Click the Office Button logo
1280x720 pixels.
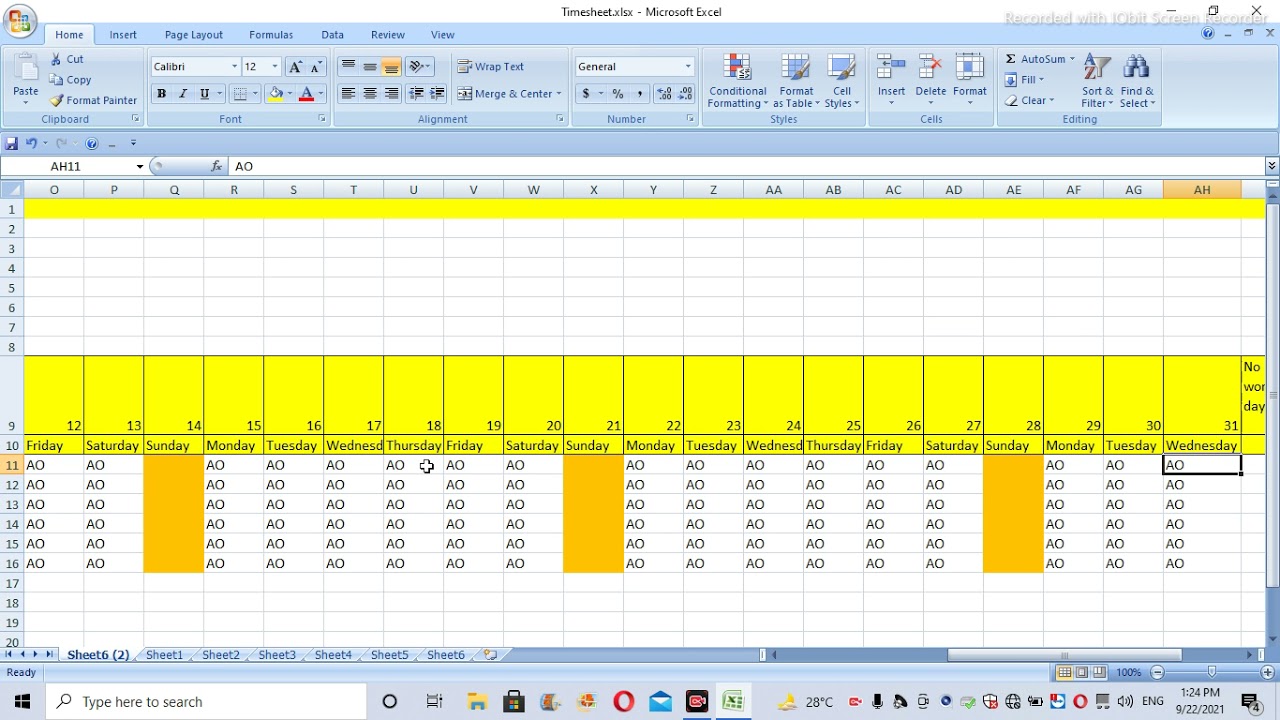(x=20, y=21)
